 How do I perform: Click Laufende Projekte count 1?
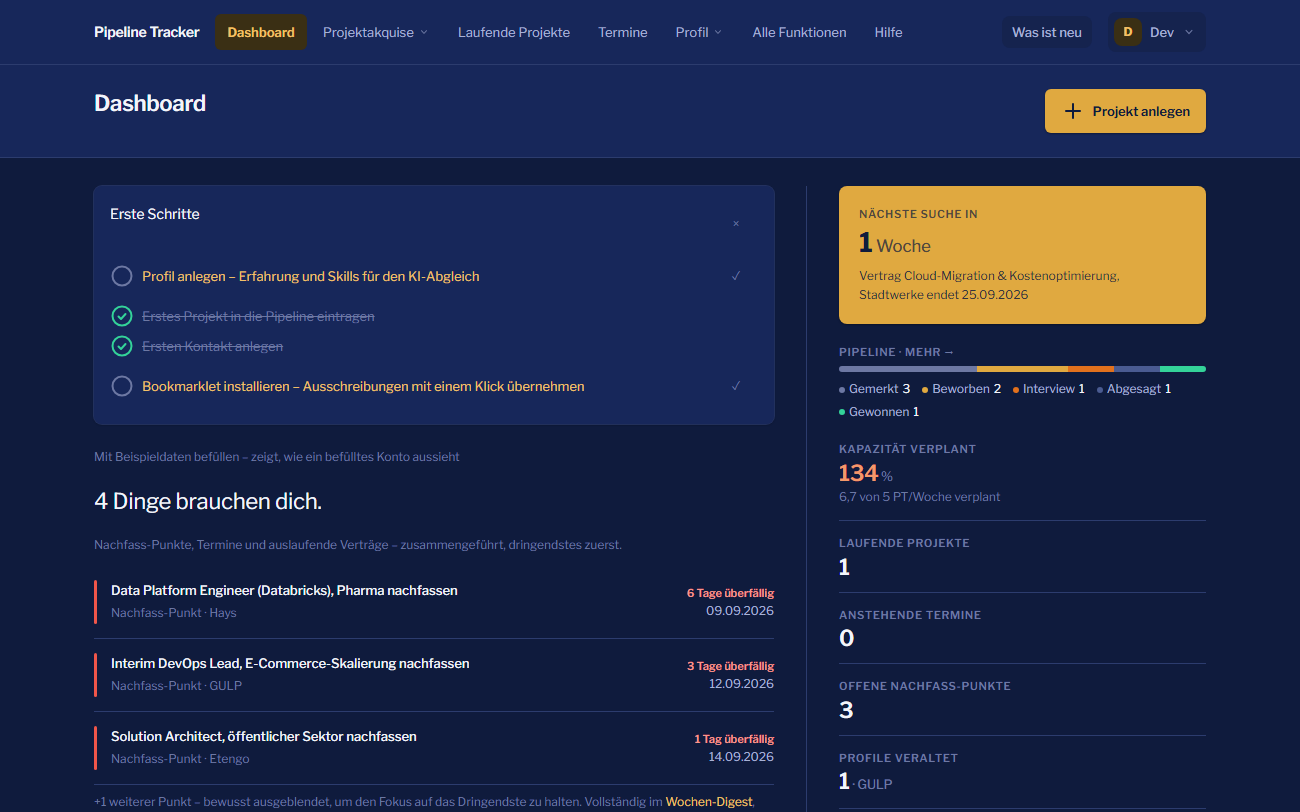coord(844,567)
